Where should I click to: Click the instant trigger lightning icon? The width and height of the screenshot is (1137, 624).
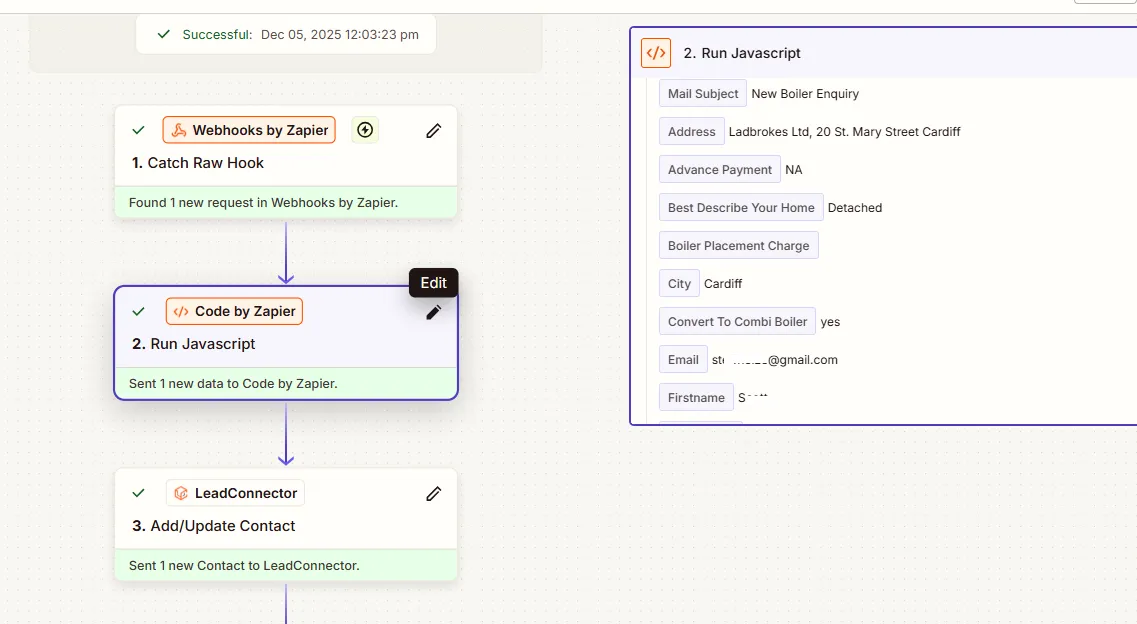click(x=365, y=130)
